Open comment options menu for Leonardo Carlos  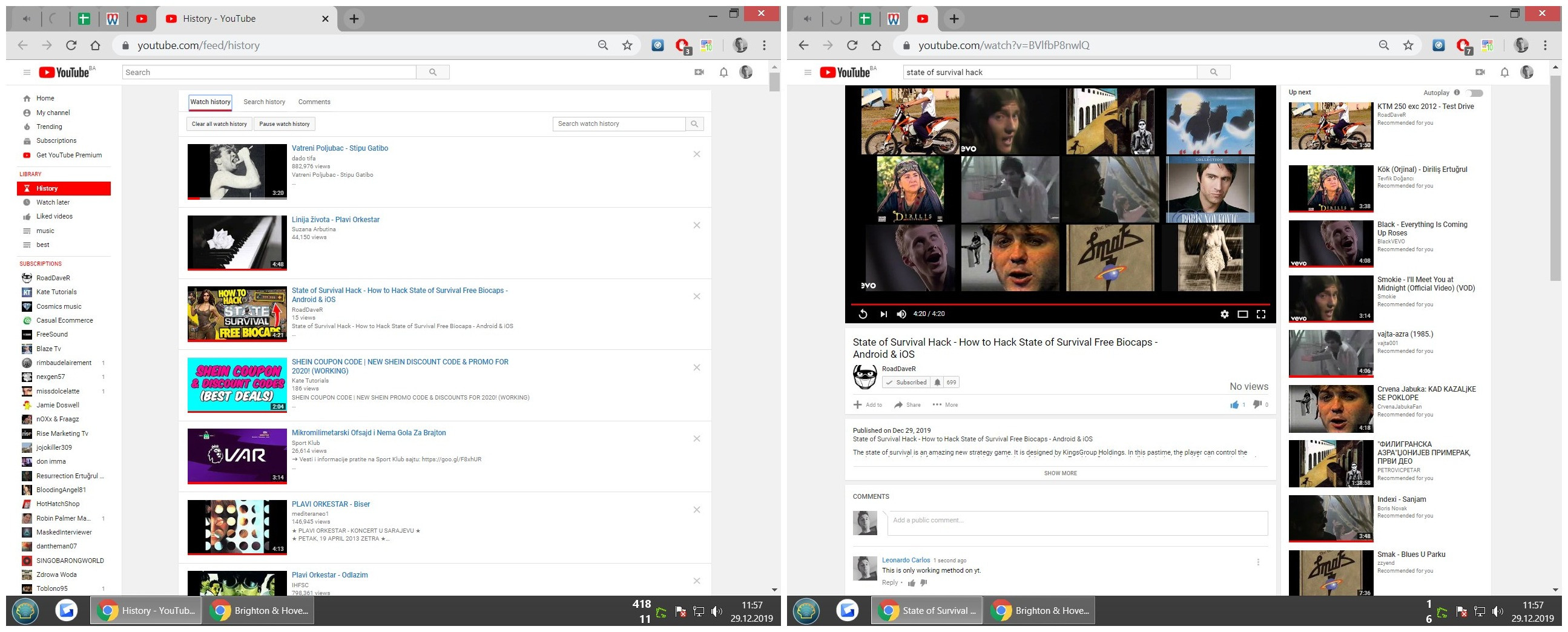click(x=1258, y=562)
